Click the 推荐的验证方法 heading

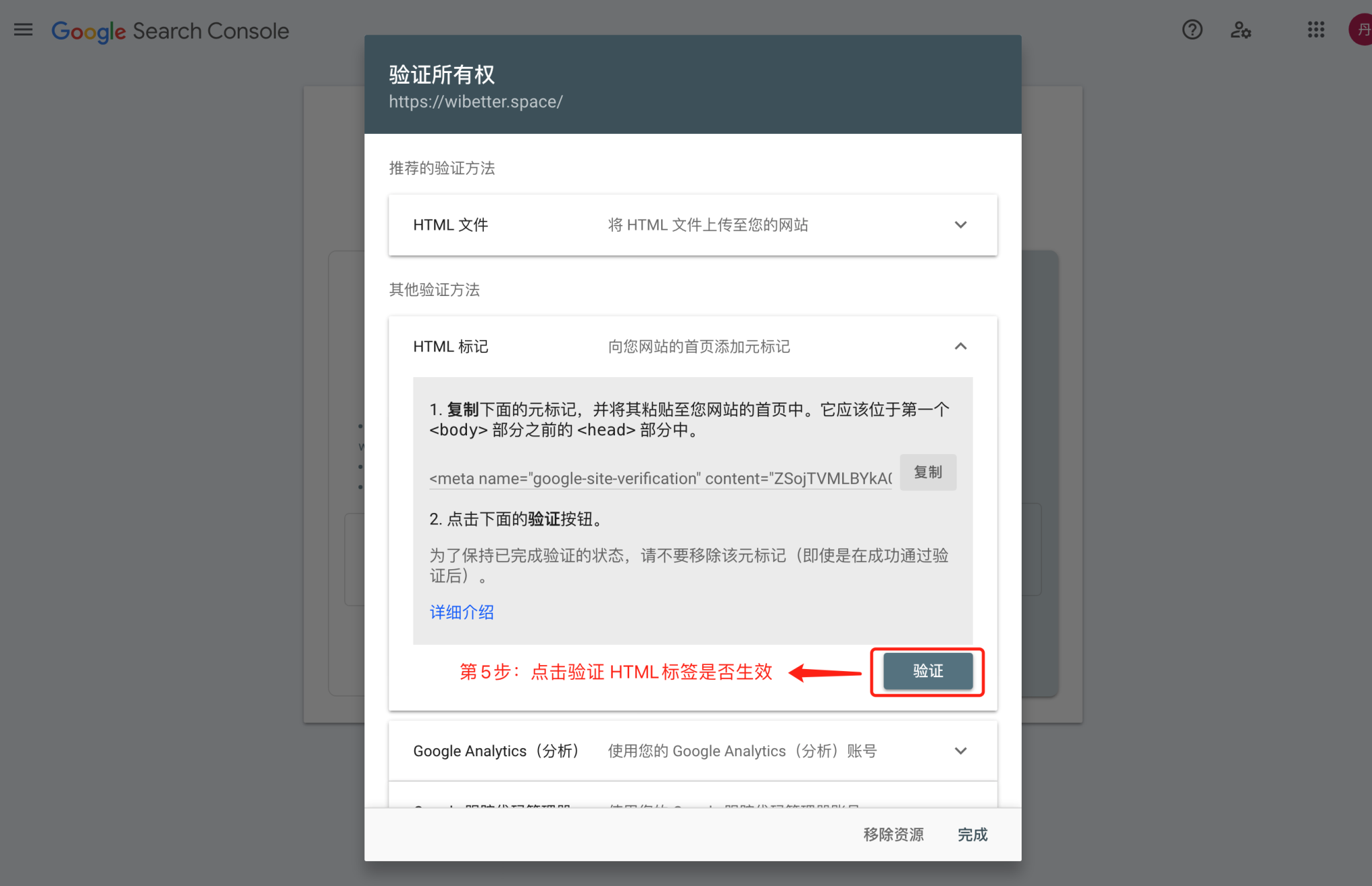tap(442, 168)
